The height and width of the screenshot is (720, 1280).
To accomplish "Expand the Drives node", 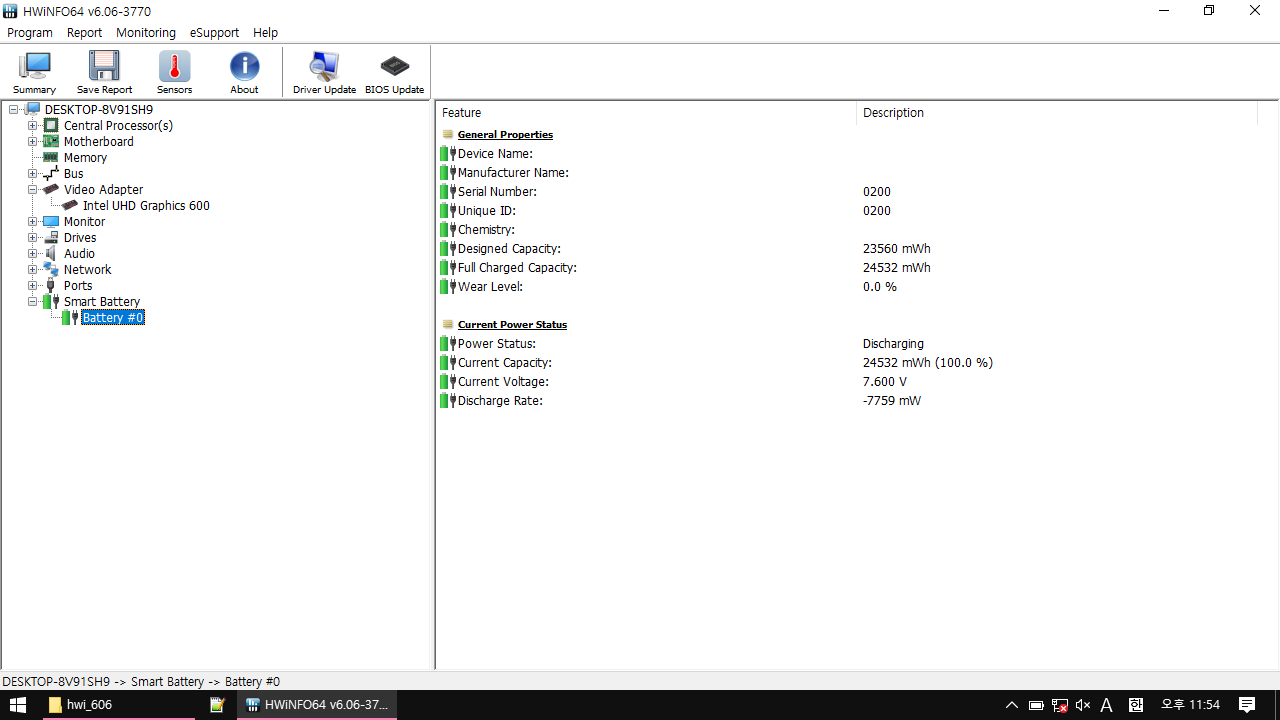I will click(33, 238).
